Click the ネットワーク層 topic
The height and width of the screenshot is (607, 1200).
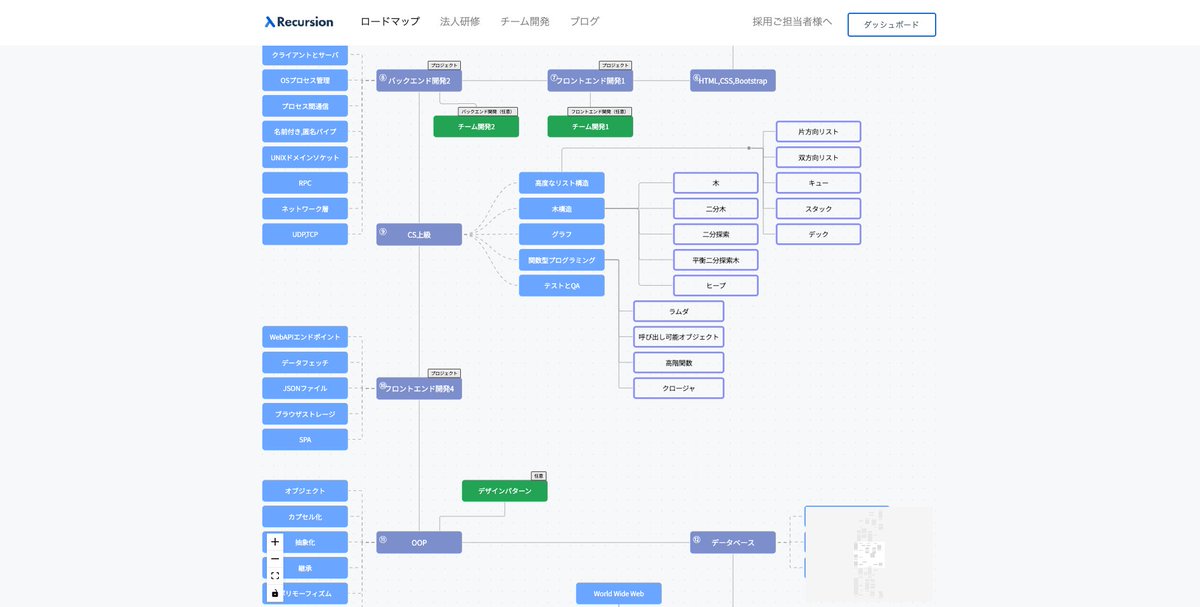pyautogui.click(x=305, y=209)
